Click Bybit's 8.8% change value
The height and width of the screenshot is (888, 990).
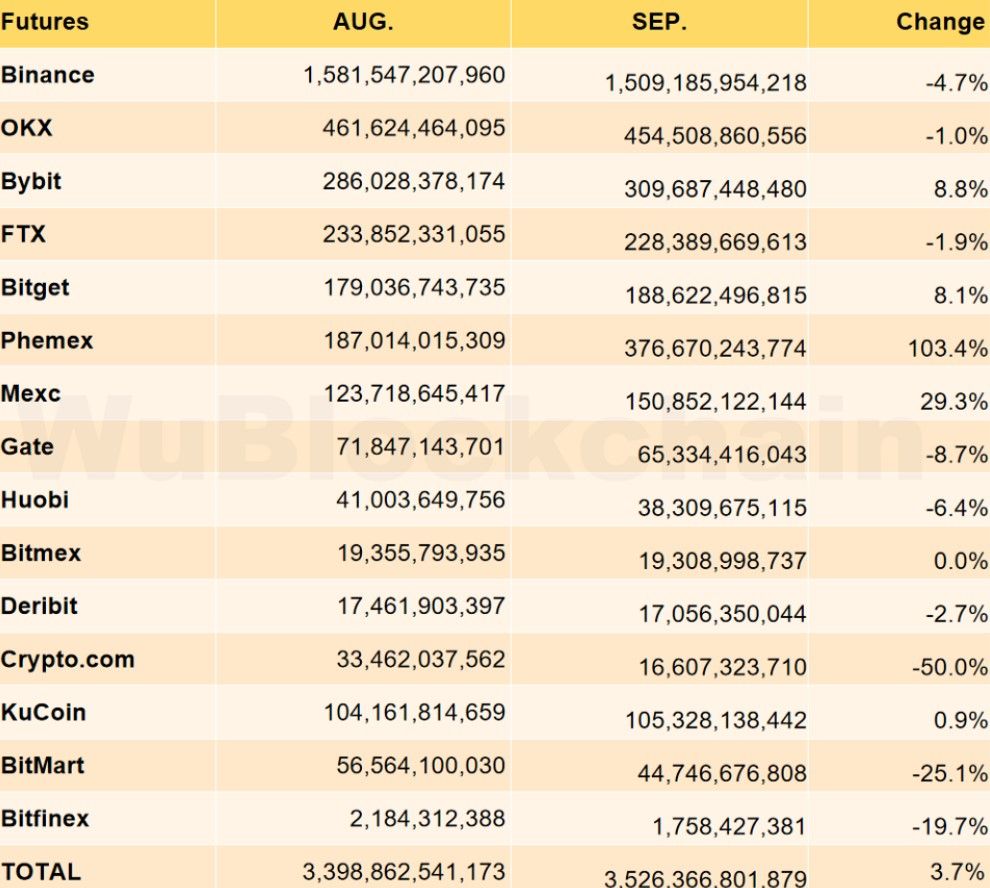(x=961, y=188)
